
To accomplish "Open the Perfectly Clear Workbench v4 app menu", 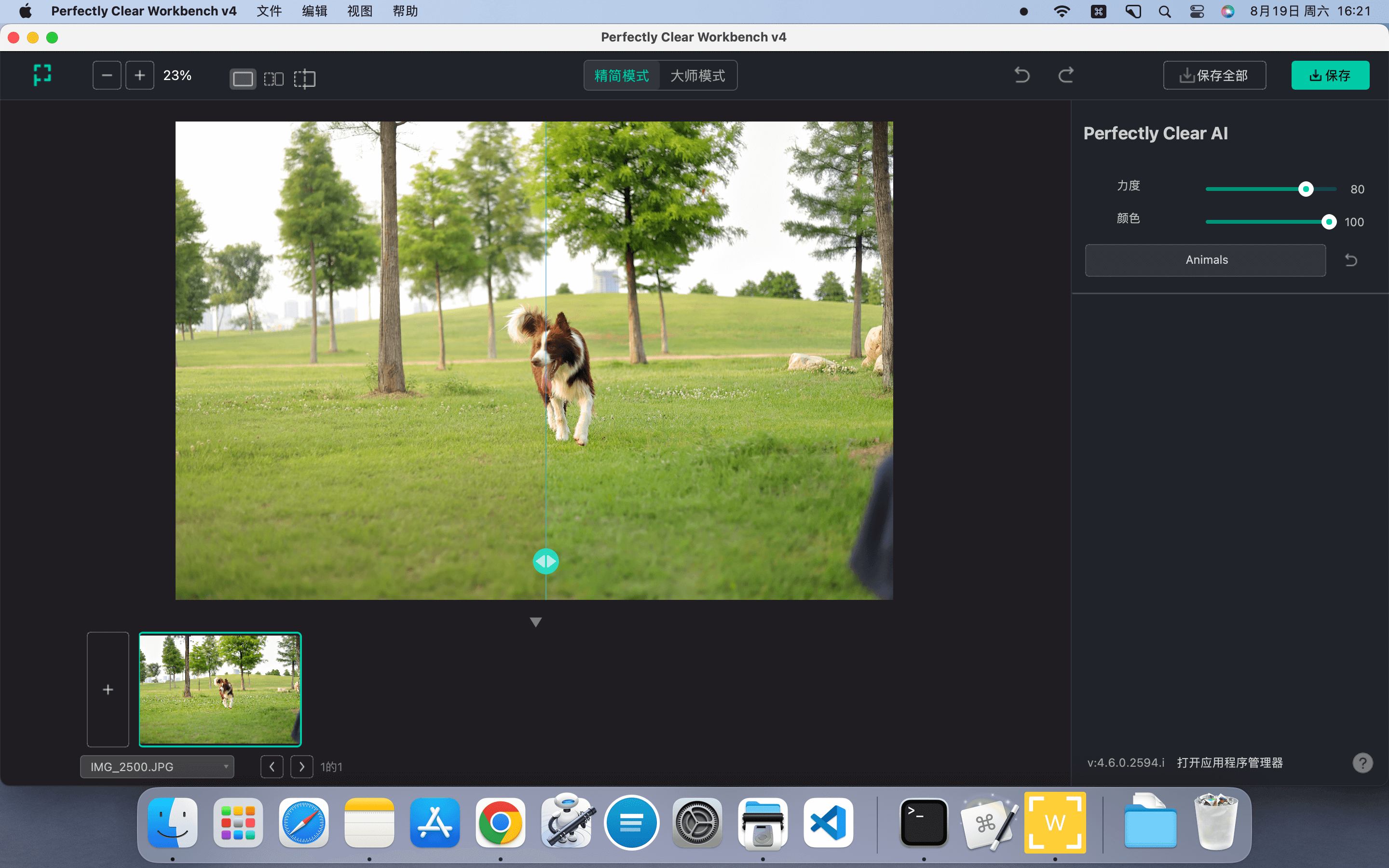I will pyautogui.click(x=144, y=12).
